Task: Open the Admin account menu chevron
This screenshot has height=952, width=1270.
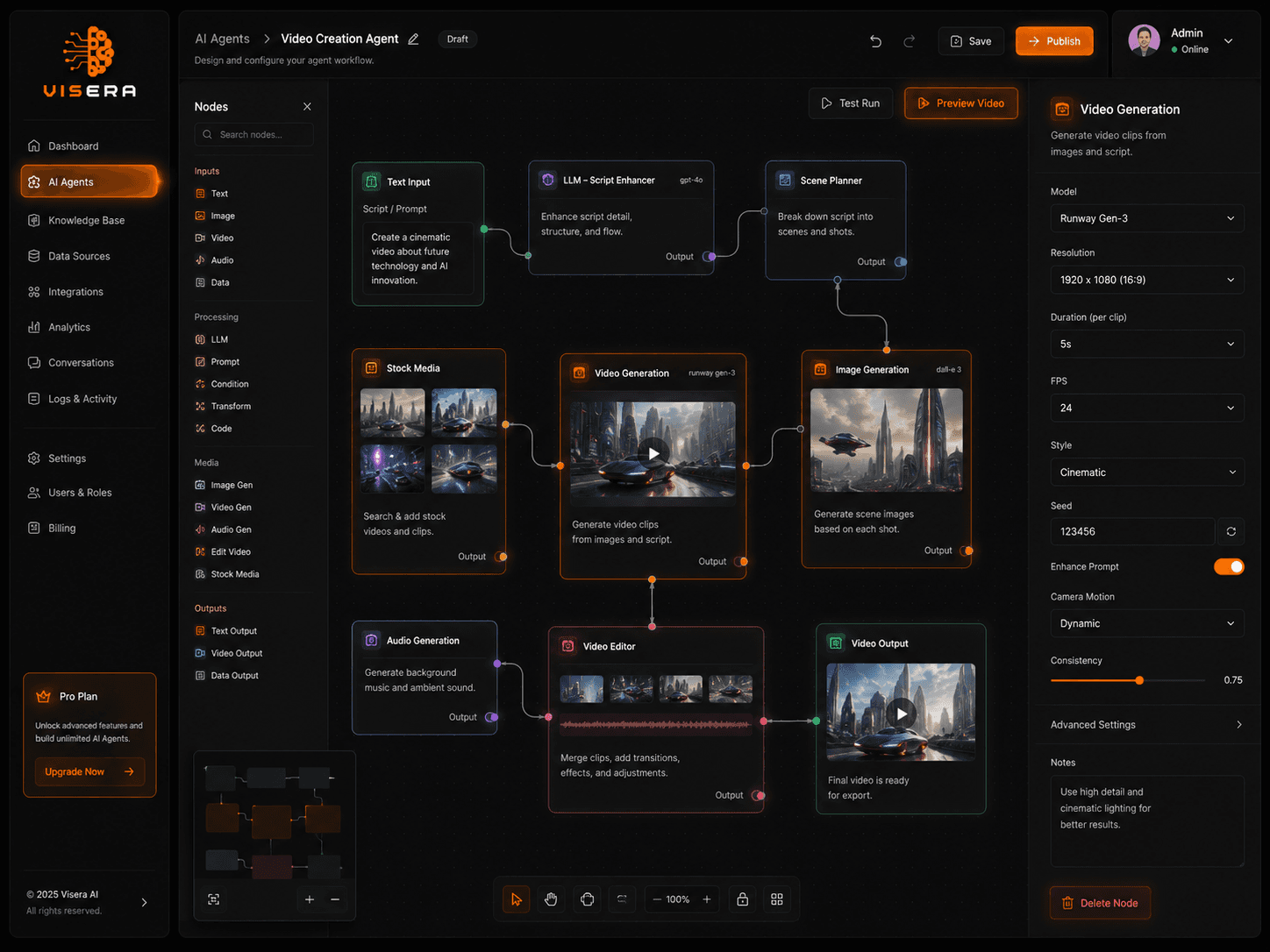Action: click(x=1228, y=41)
